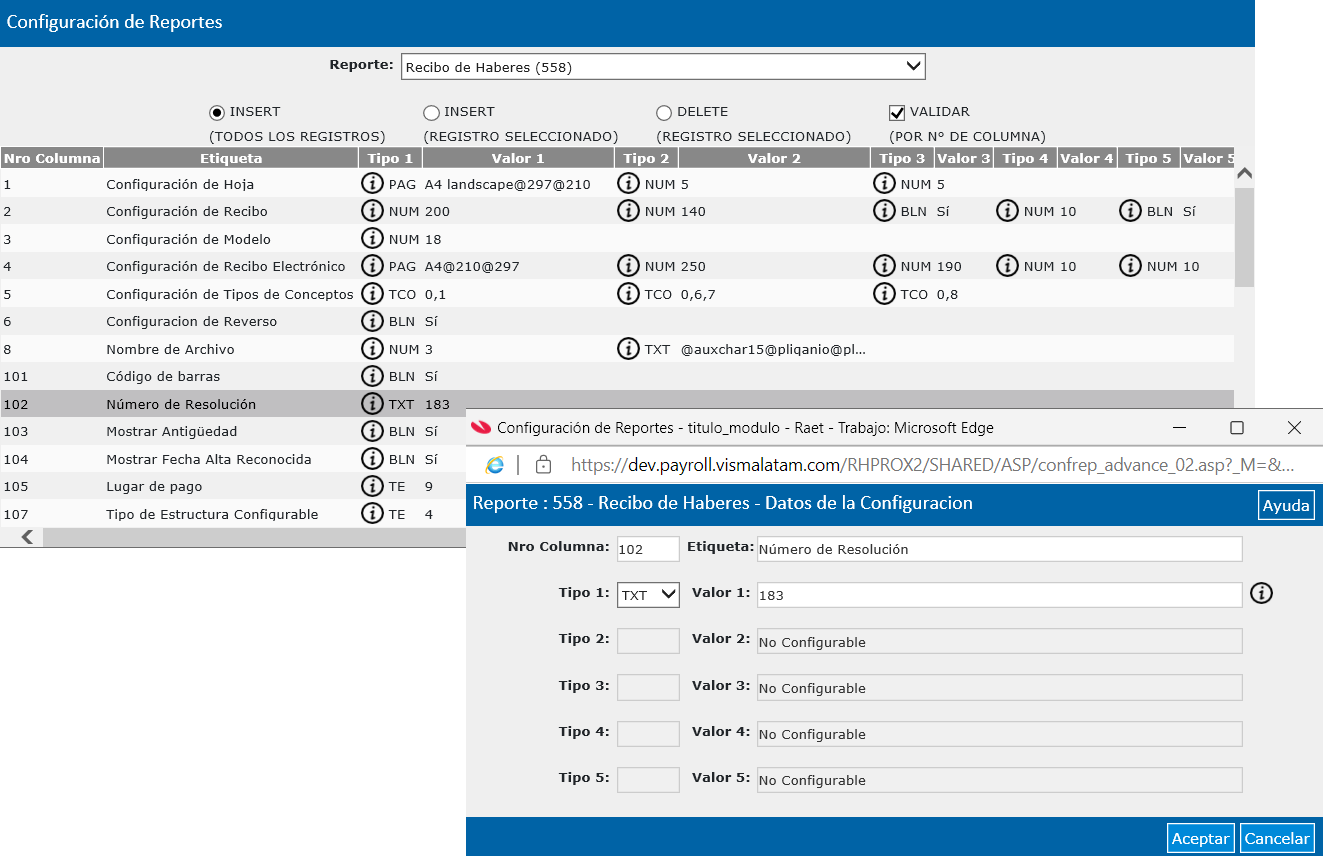Viewport: 1324px width, 859px height.
Task: Open the Tipo 1 TXT dropdown in dialog
Action: (x=648, y=595)
